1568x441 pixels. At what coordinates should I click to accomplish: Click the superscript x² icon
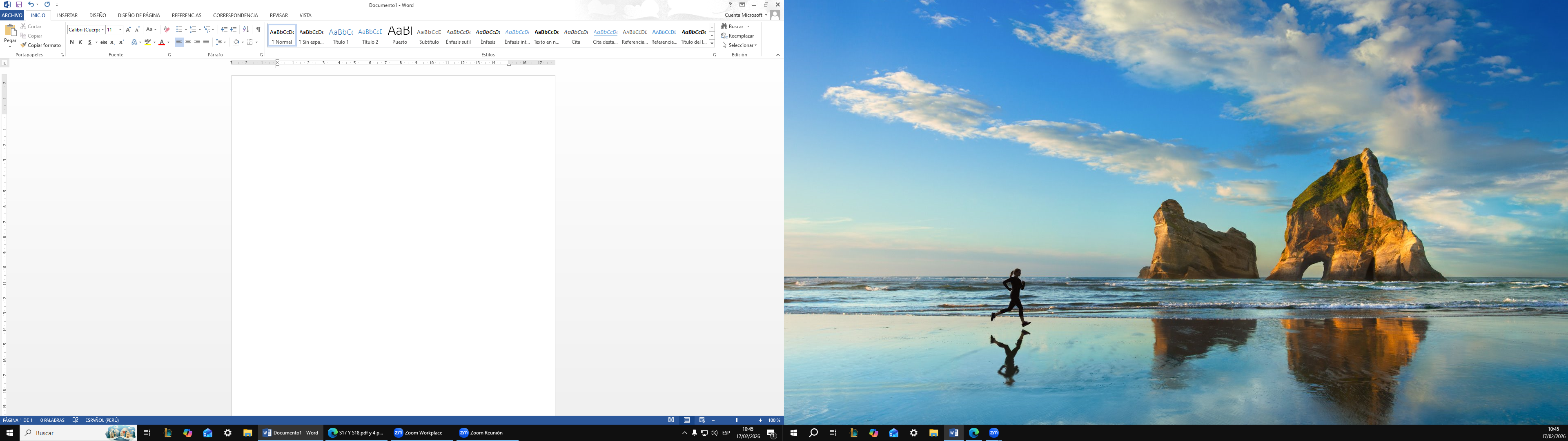tap(121, 42)
